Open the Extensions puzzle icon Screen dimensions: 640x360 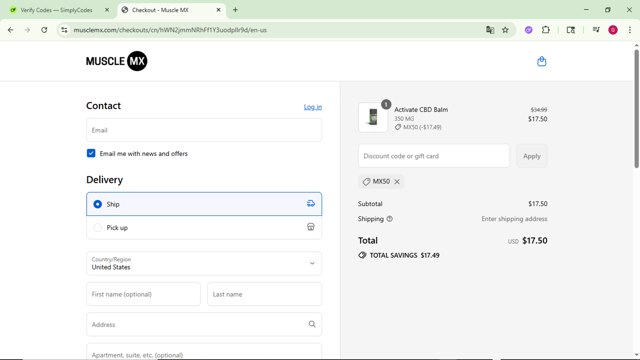[x=546, y=30]
